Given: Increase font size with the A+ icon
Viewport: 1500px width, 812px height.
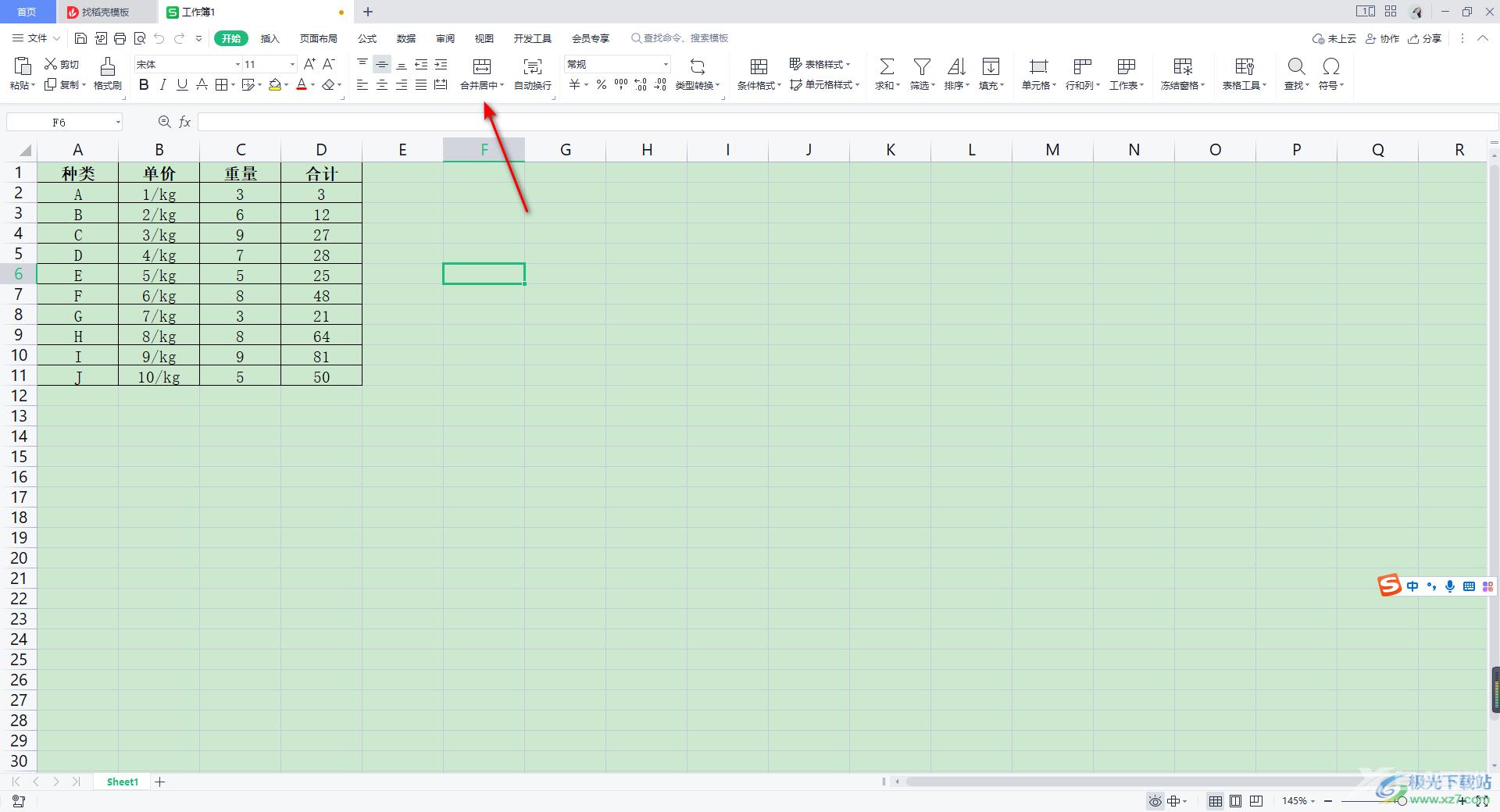Looking at the screenshot, I should (309, 64).
